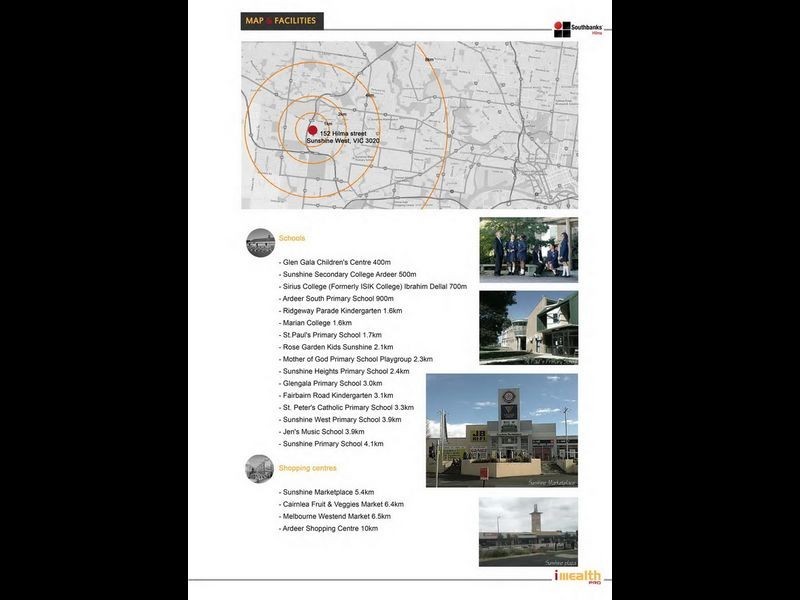Open the school building photo
Viewport: 800px width, 600px height.
click(528, 327)
